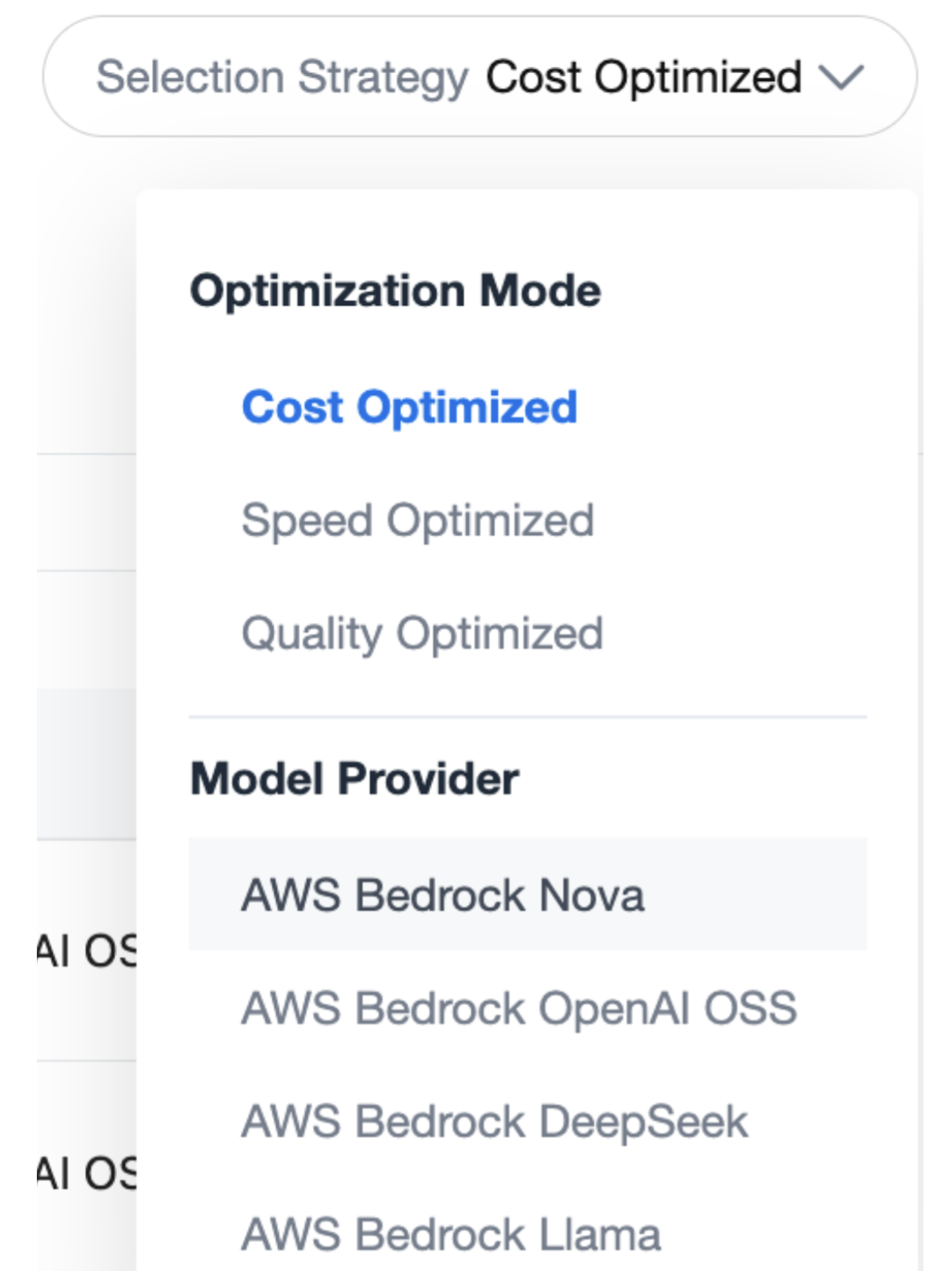Click the empty area right of AWS Bedrock Nova
The height and width of the screenshot is (1271, 952).
coord(757,895)
